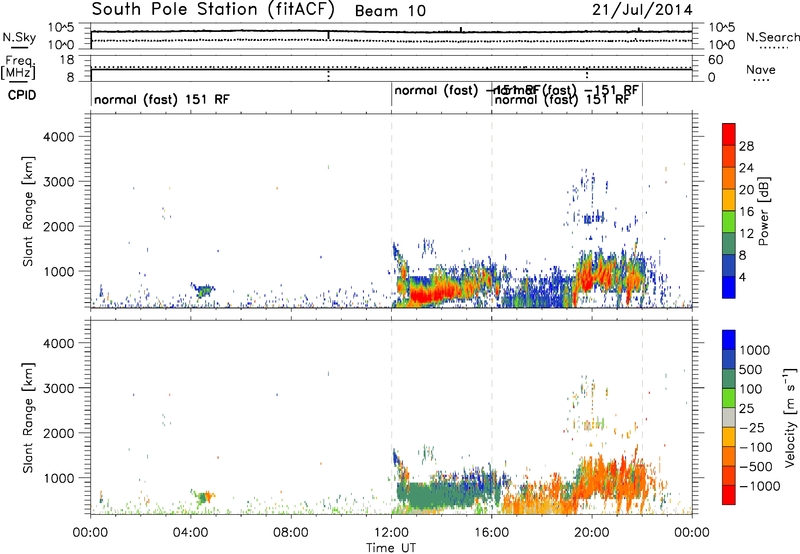This screenshot has height=554, width=800.
Task: Click the blue top segment of Velocity color bar
Action: click(x=729, y=340)
